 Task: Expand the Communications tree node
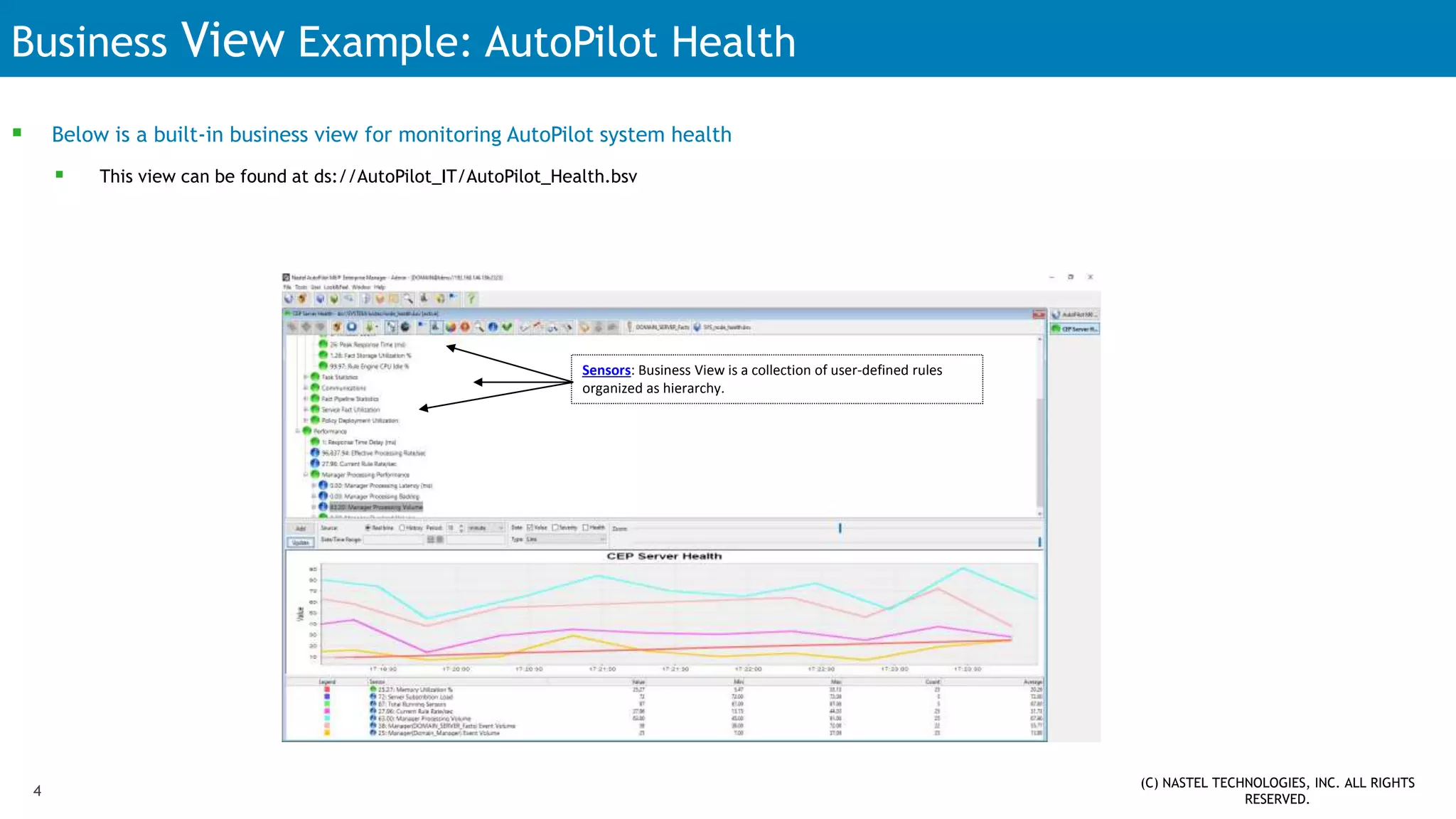[306, 387]
